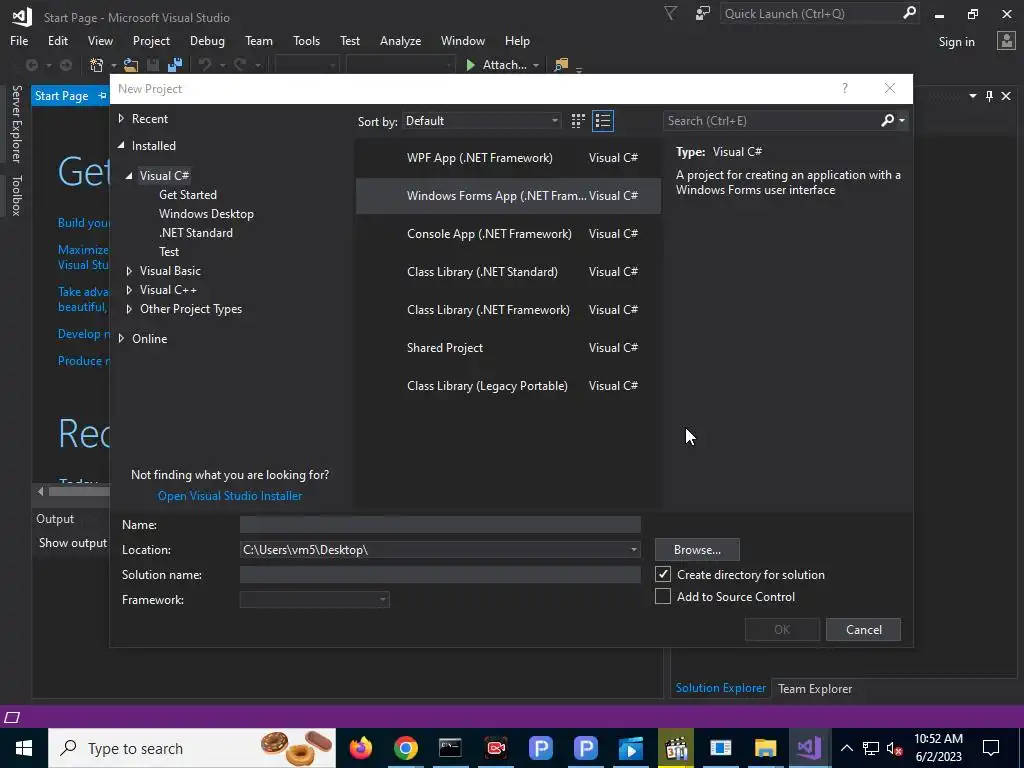Select WPF App (.NET Framework) template
Screen dimensions: 1024x768
(x=508, y=157)
